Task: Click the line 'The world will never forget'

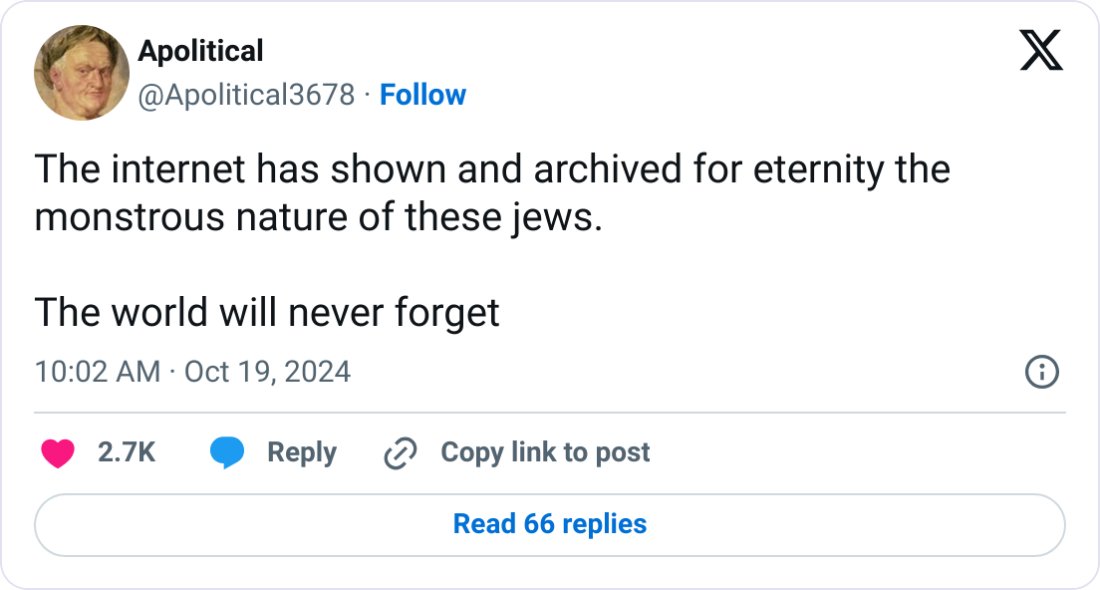Action: click(x=267, y=313)
